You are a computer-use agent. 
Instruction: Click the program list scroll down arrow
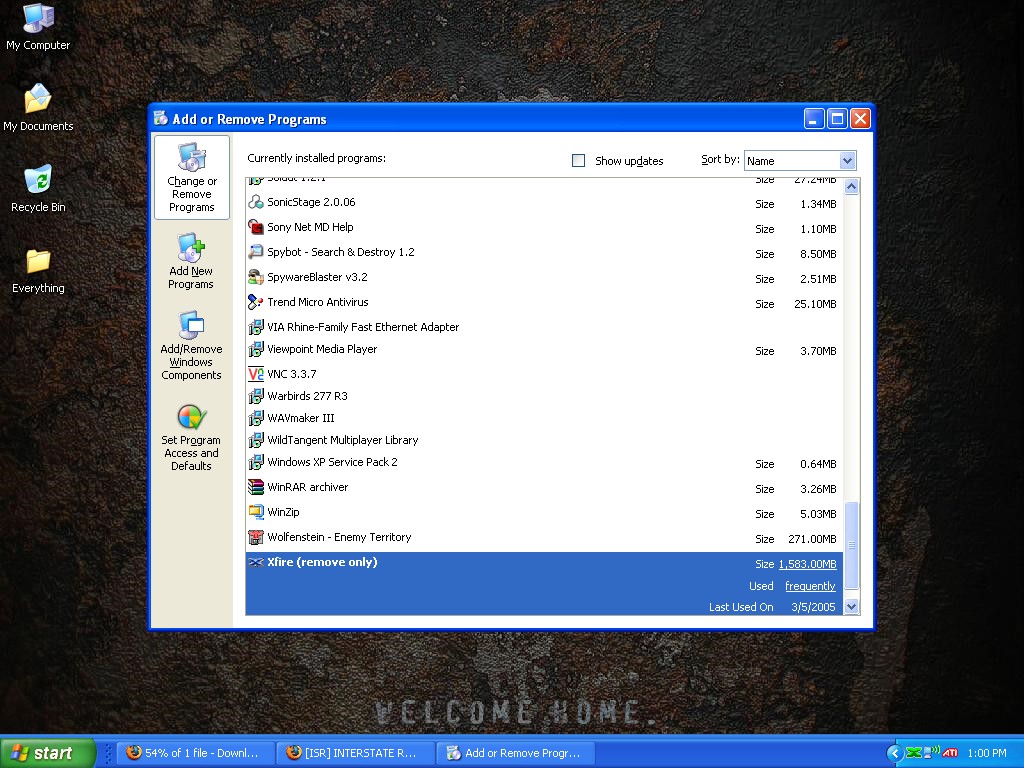tap(851, 607)
